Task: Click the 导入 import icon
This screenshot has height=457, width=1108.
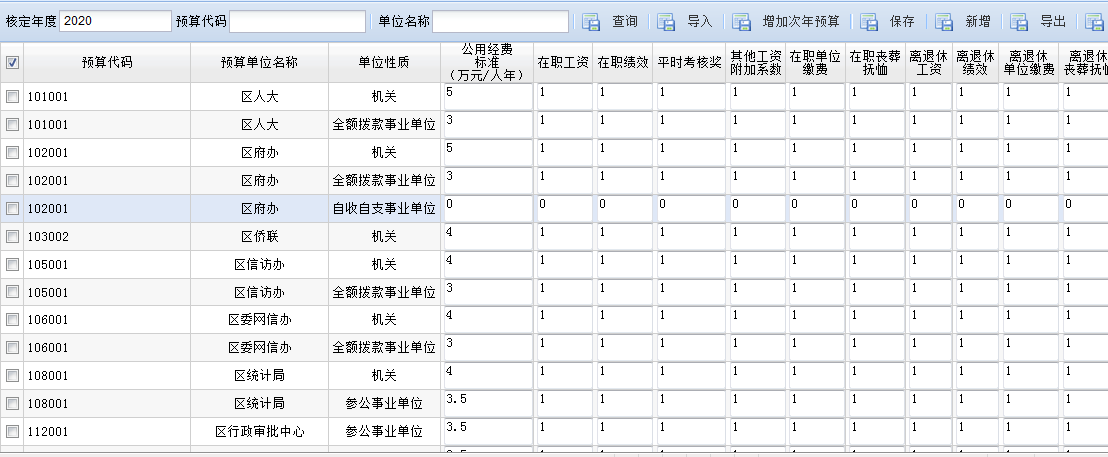Action: 667,22
